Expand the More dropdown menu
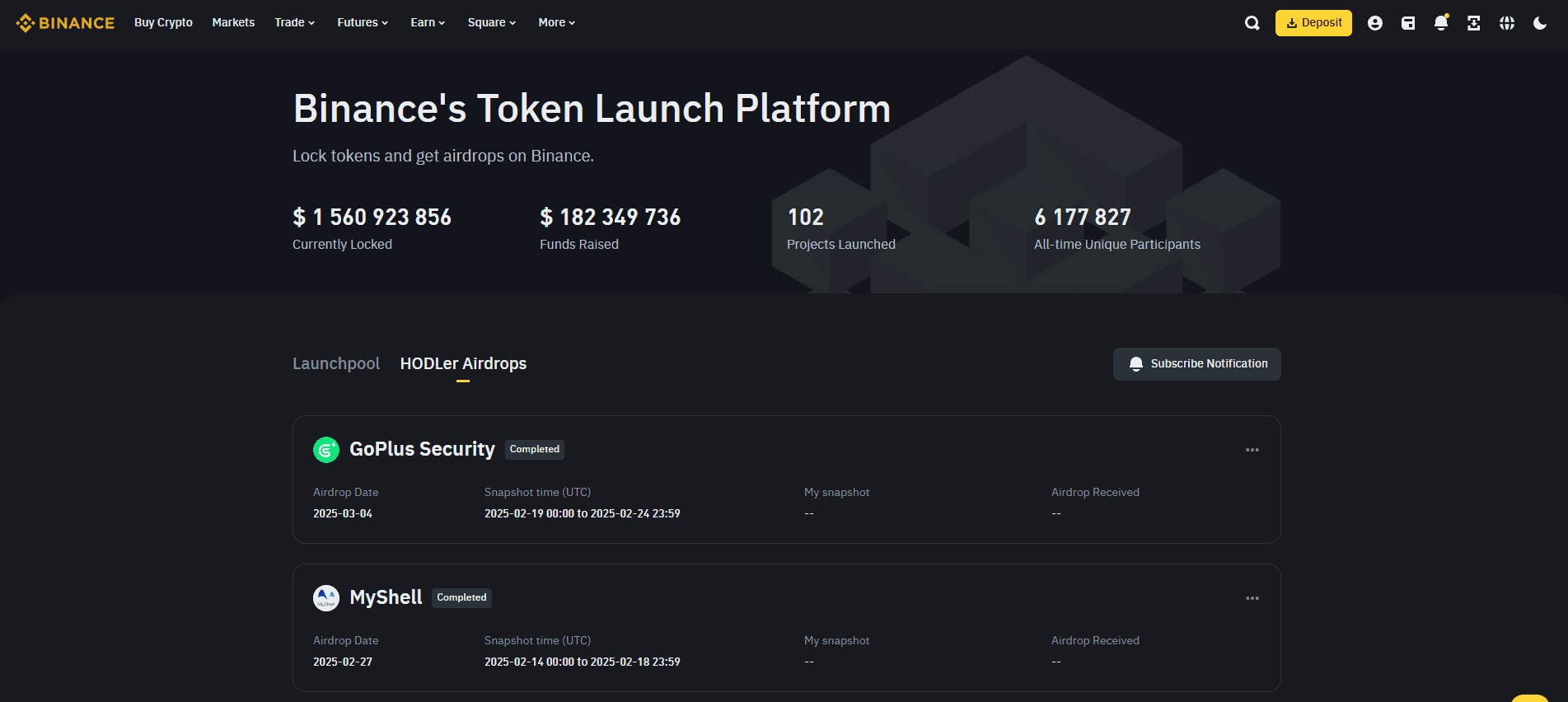This screenshot has width=1568, height=702. [557, 23]
